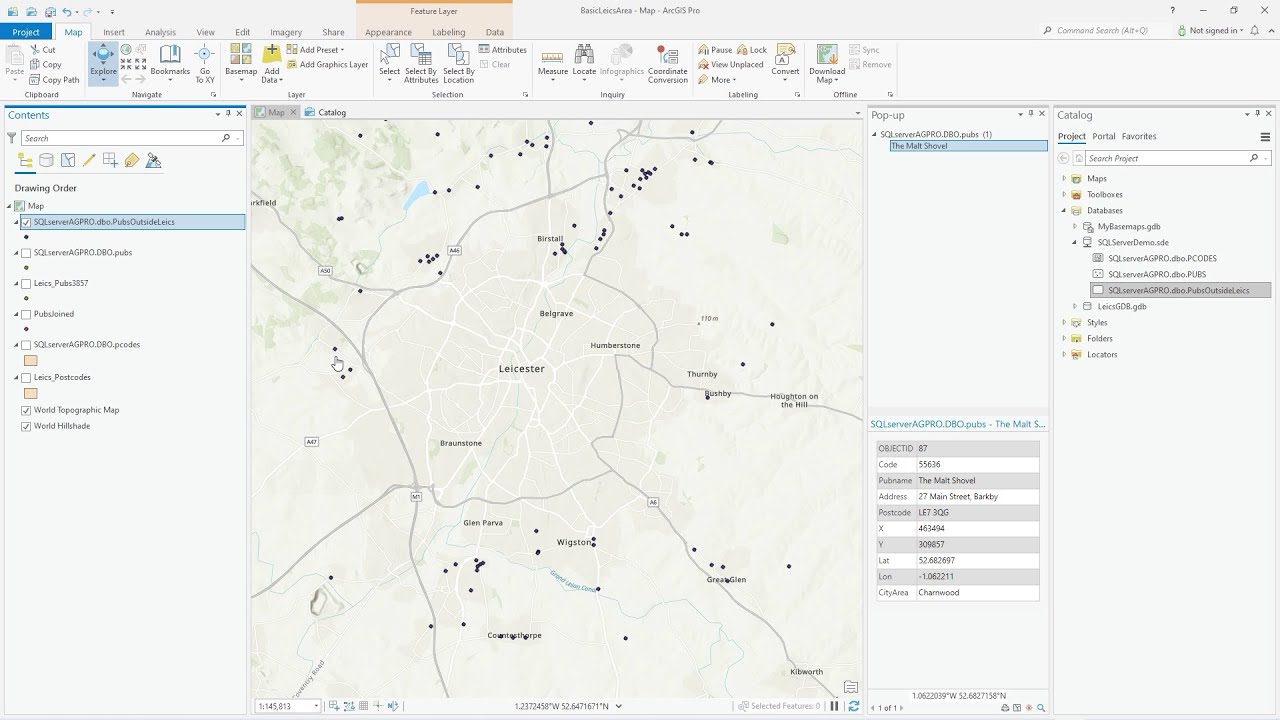Open the Go To XY tool

(205, 63)
